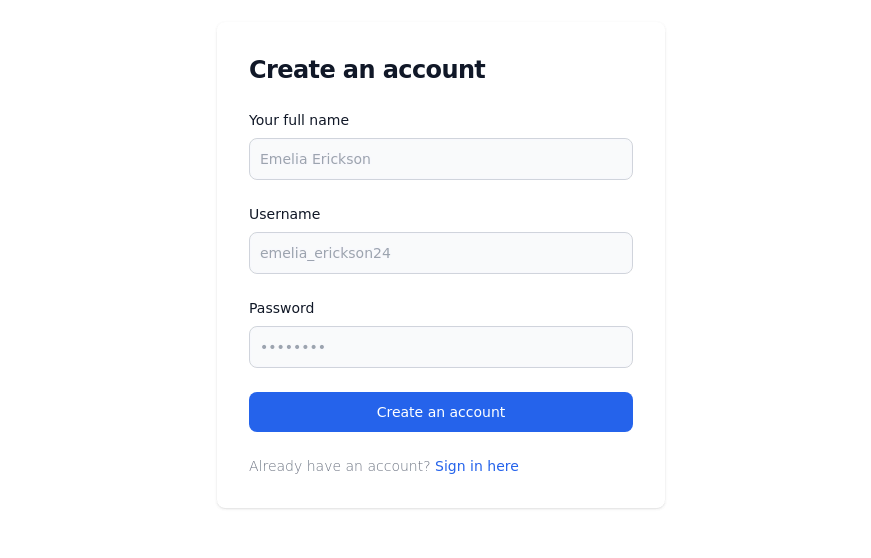
Task: Click the "Username" label text
Action: (x=284, y=214)
